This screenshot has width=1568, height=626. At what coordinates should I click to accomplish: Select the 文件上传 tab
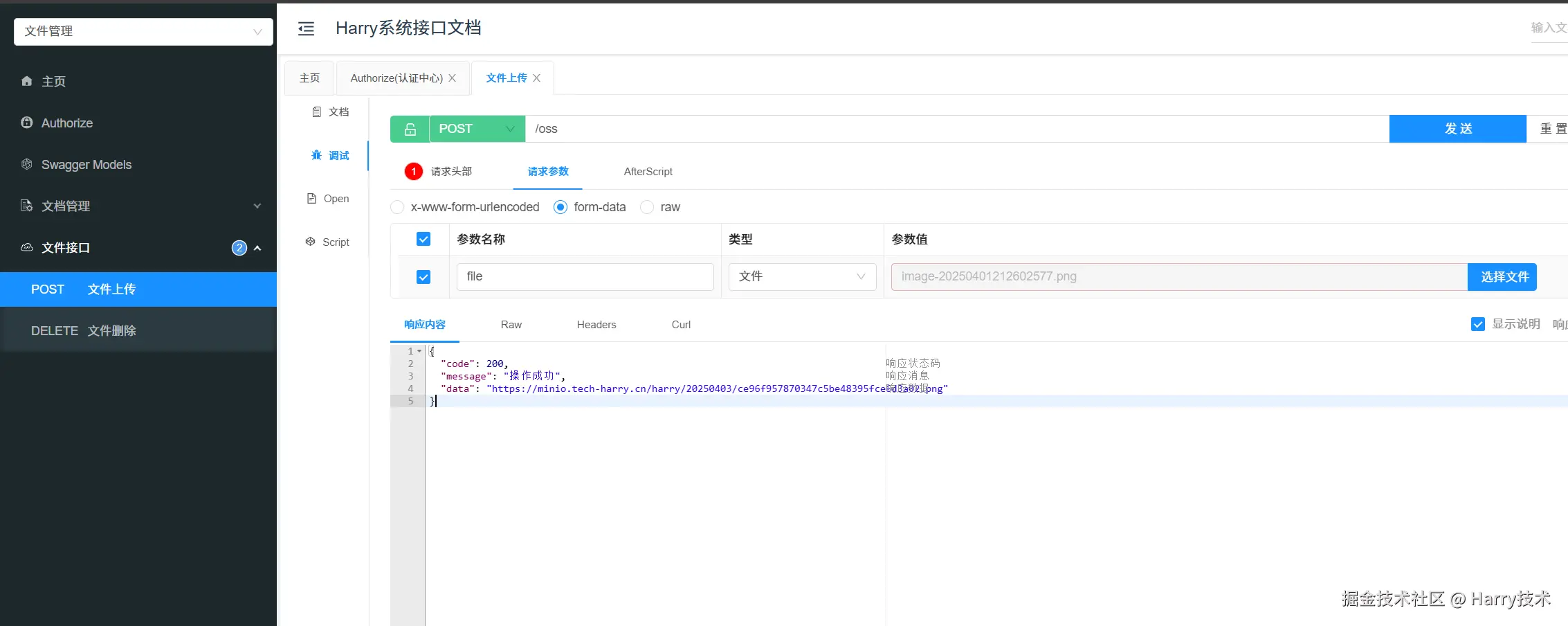click(x=507, y=78)
